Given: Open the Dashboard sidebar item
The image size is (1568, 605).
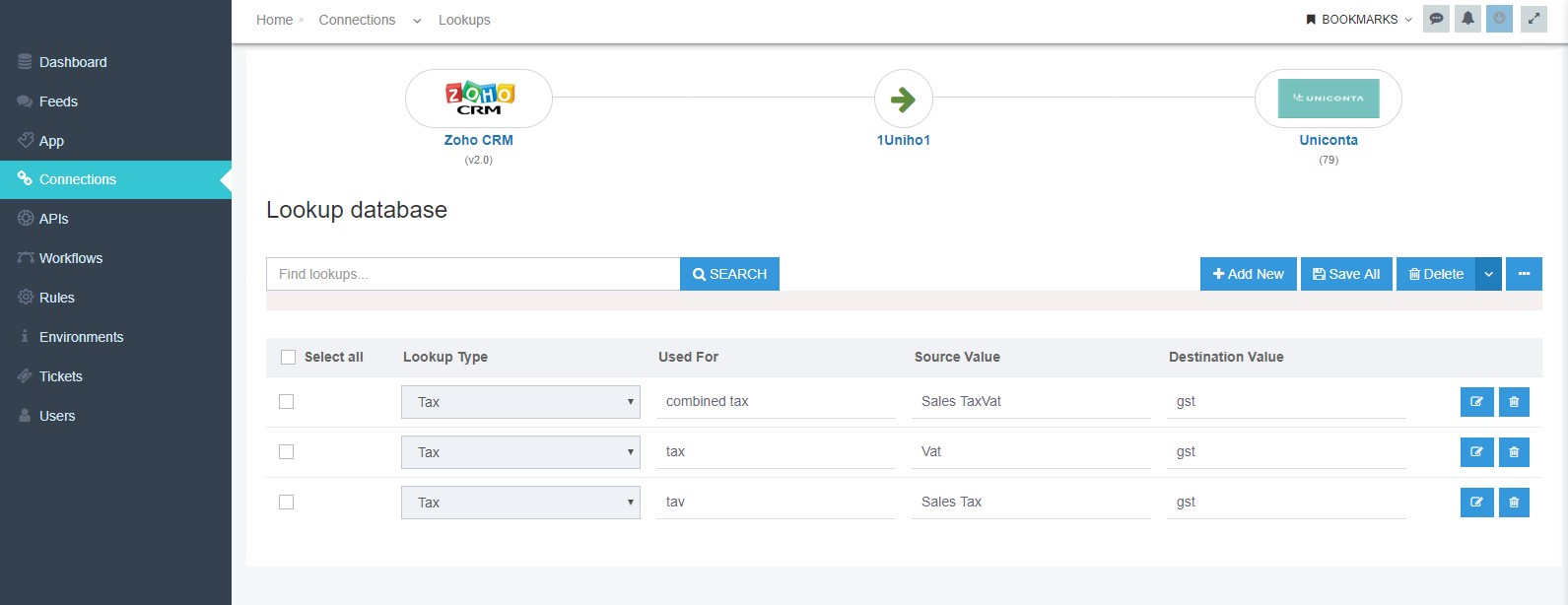Looking at the screenshot, I should (115, 62).
